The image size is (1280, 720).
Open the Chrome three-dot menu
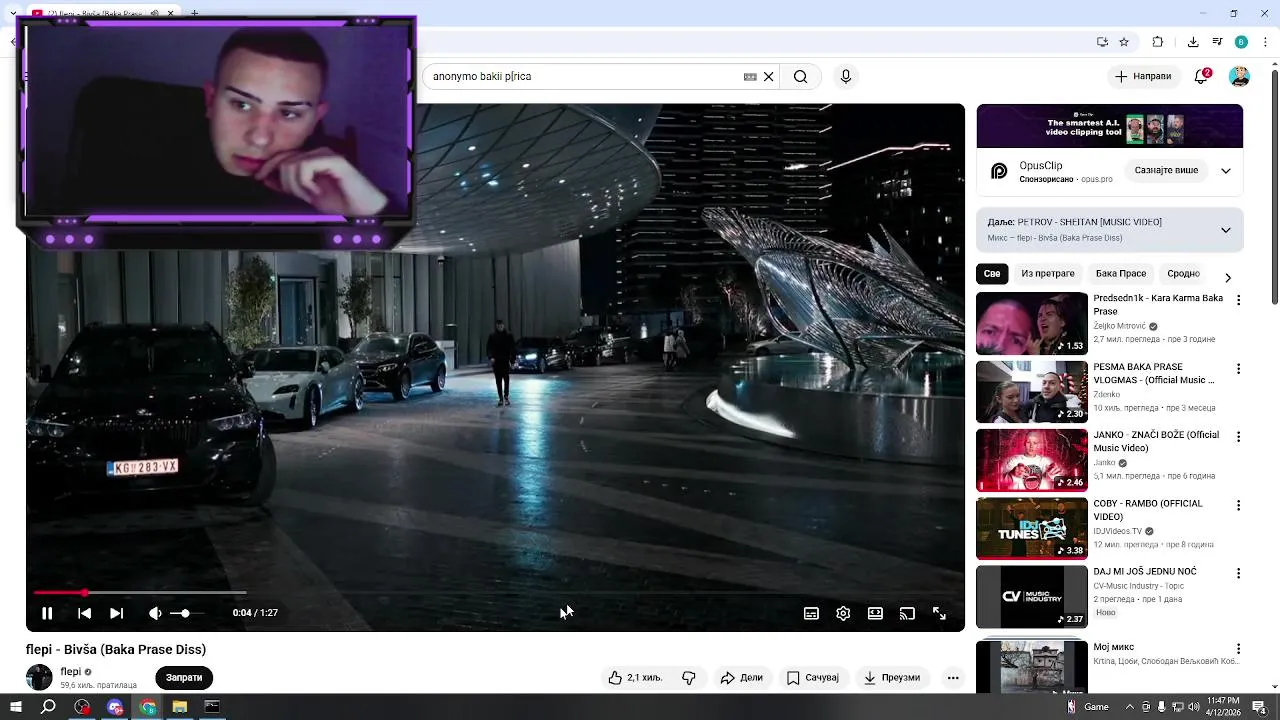tap(1265, 42)
